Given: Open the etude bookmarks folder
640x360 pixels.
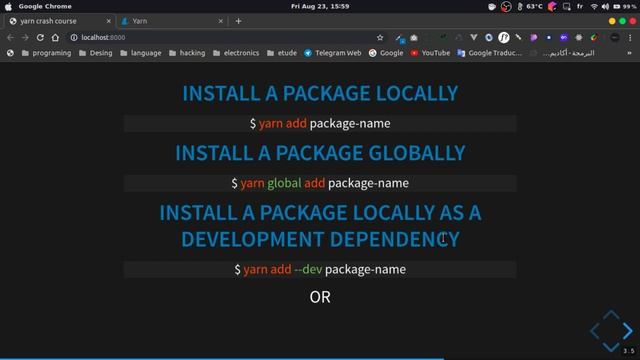Looking at the screenshot, I should pyautogui.click(x=282, y=53).
